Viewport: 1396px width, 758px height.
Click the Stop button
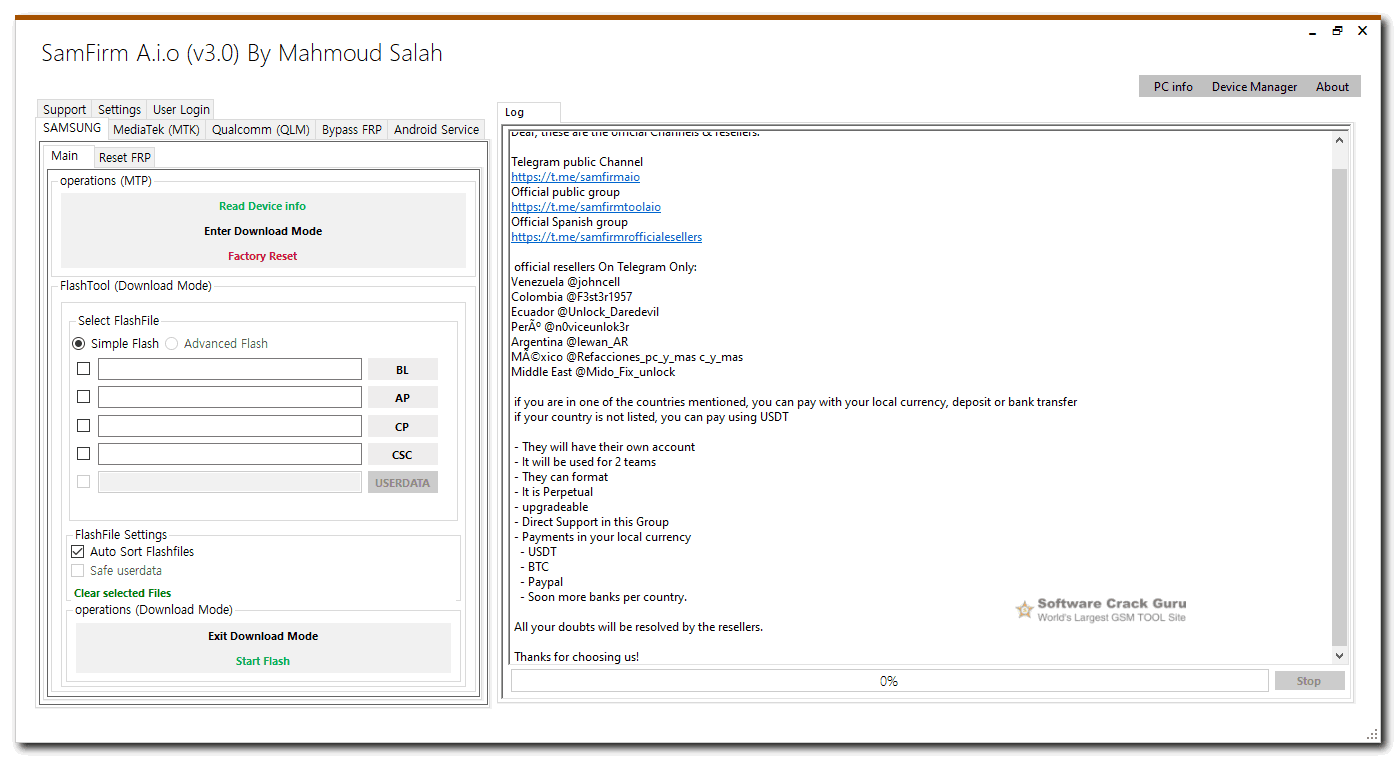pos(1309,681)
